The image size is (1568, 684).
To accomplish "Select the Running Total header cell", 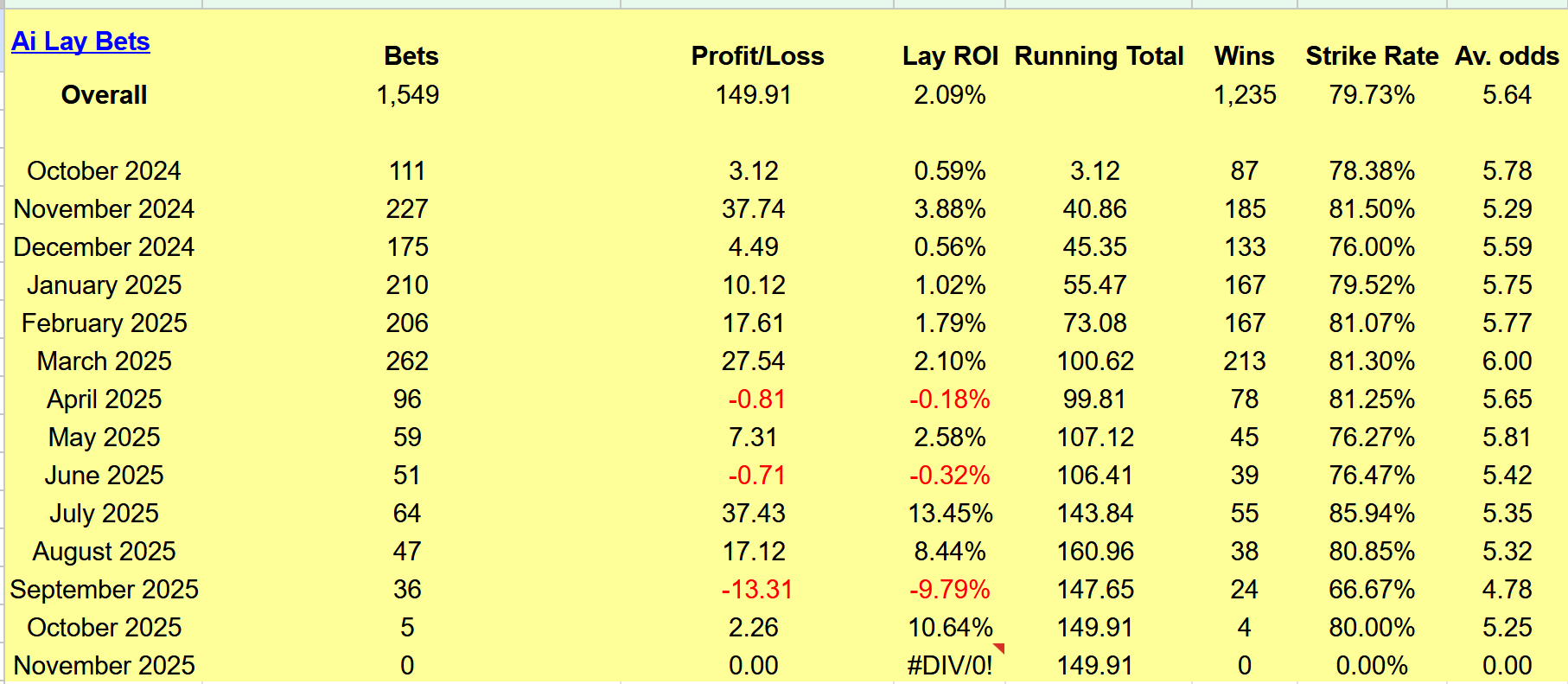I will pos(1099,56).
